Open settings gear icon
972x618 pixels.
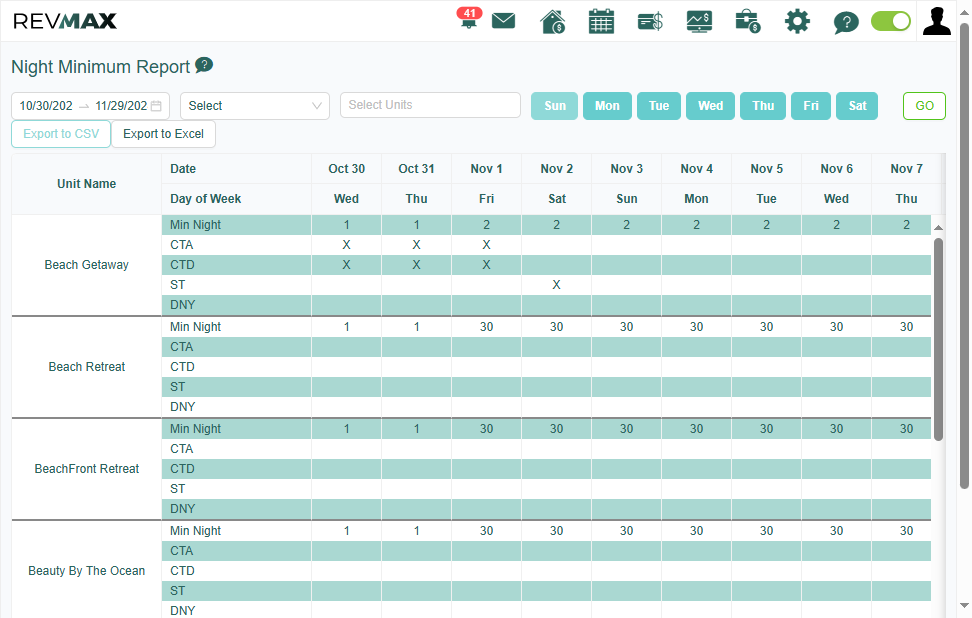pyautogui.click(x=797, y=21)
